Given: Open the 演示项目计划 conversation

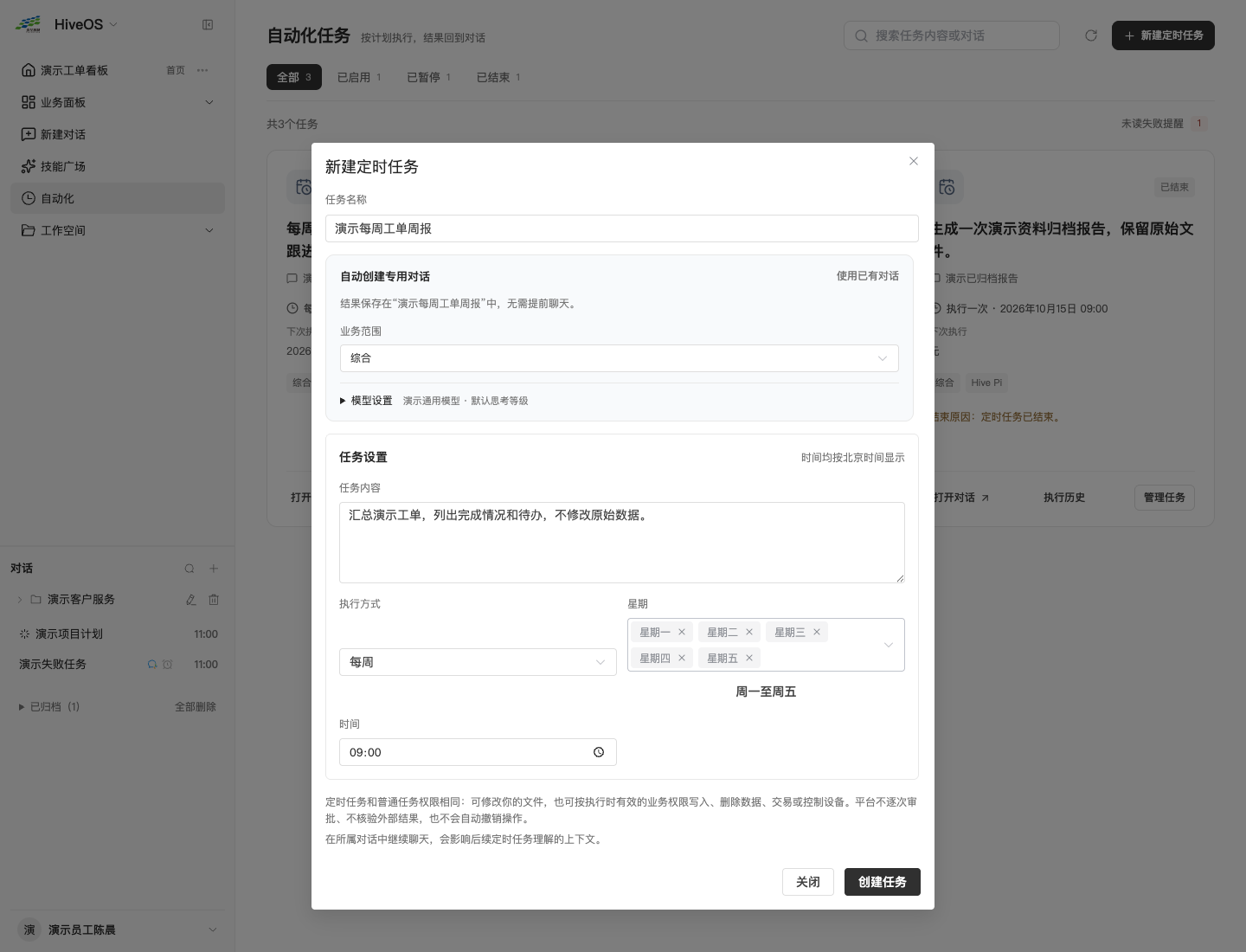Looking at the screenshot, I should click(118, 634).
